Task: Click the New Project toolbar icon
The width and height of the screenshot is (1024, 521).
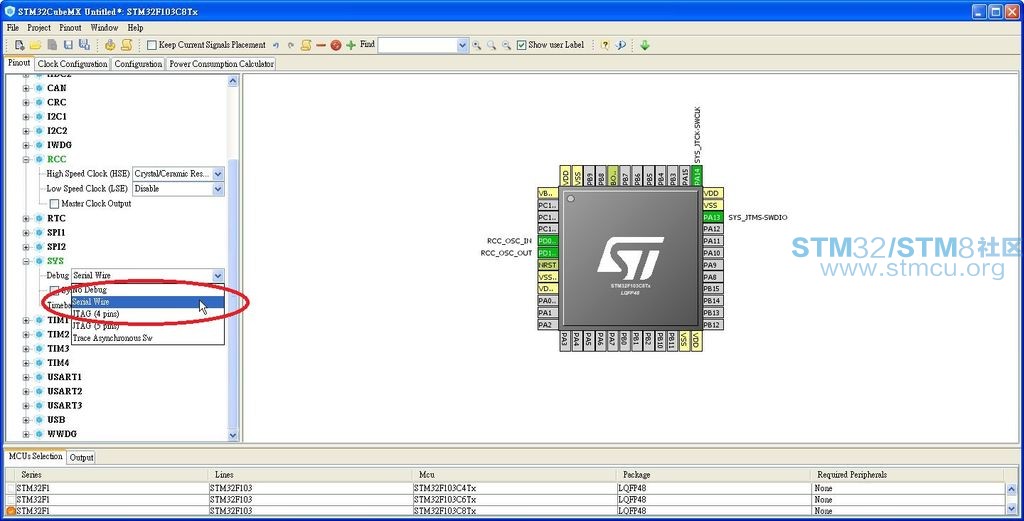Action: coord(20,45)
